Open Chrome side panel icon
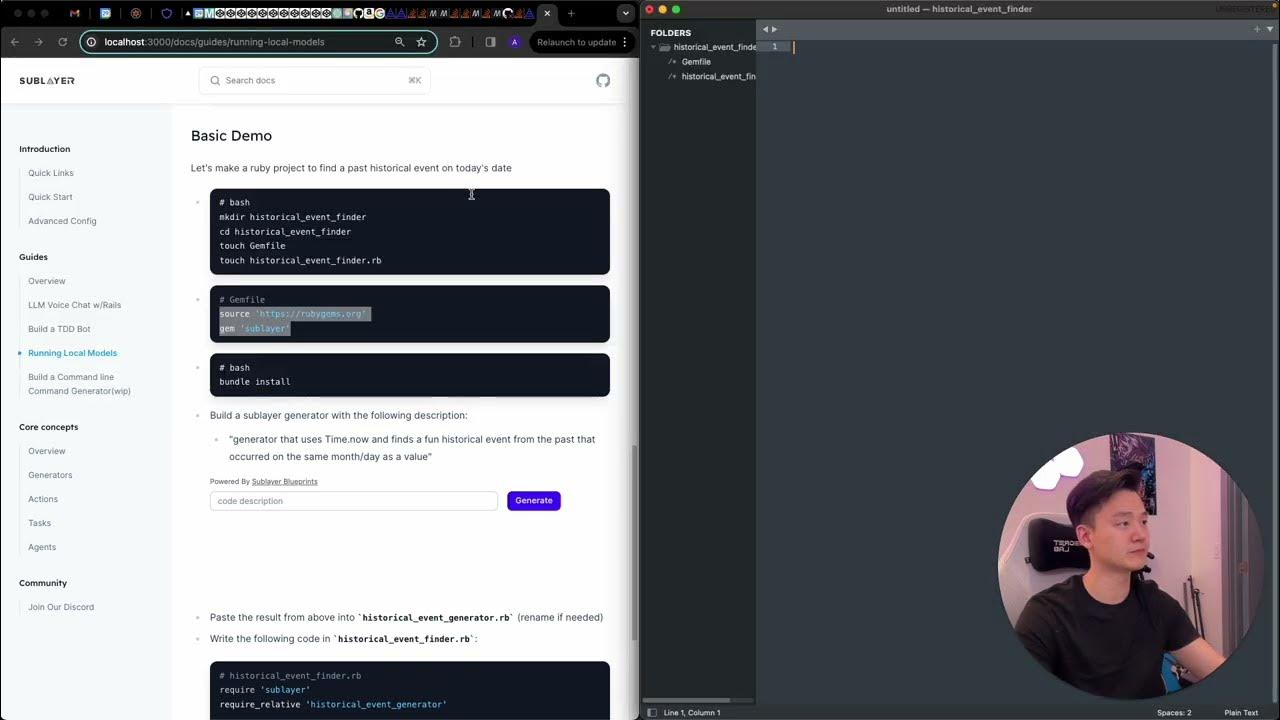Screen dimensions: 1280x720 tap(490, 42)
